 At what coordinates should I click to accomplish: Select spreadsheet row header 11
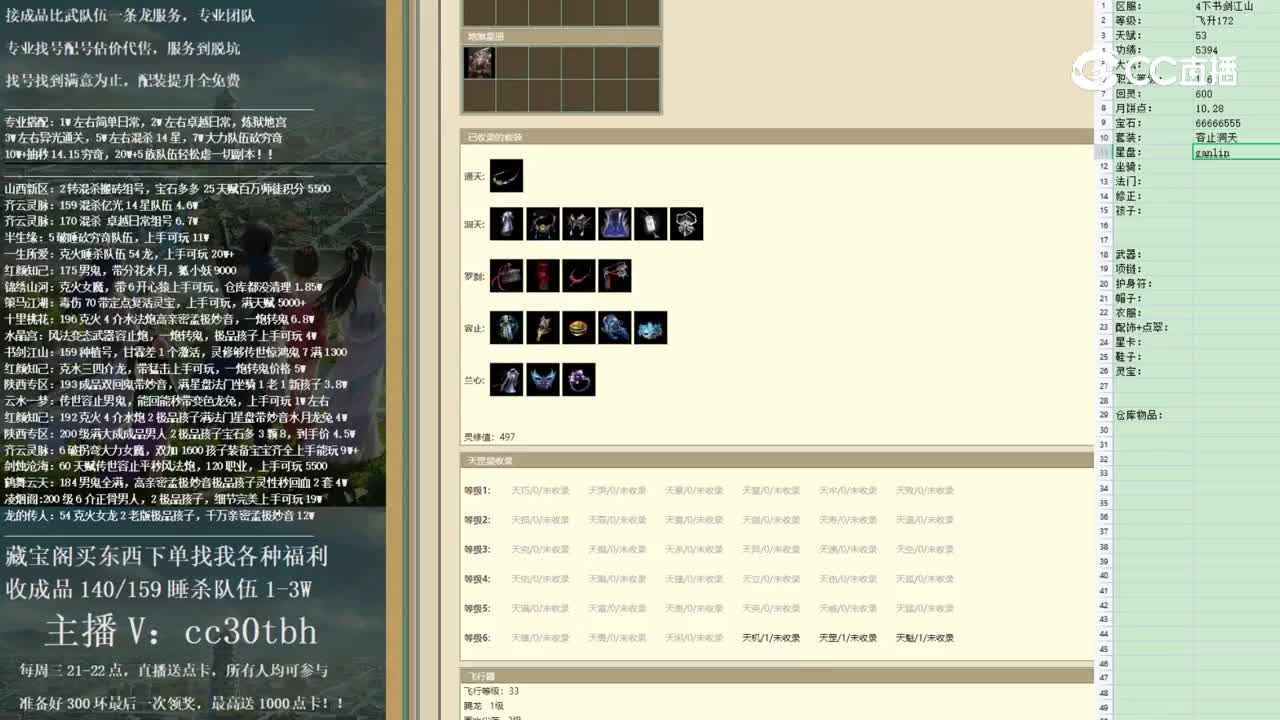coord(1104,153)
